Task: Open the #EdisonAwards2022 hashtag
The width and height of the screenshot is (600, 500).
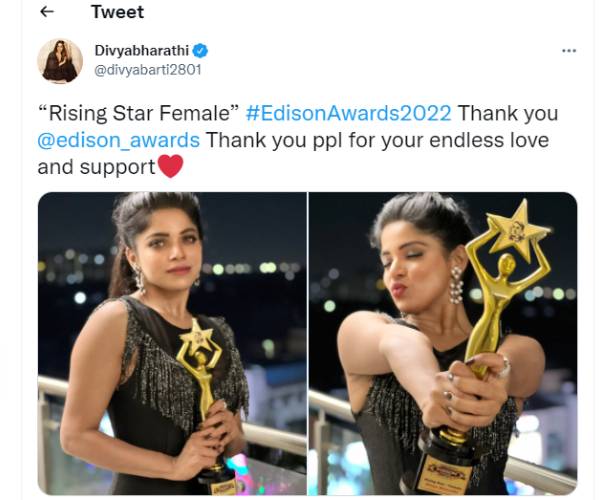Action: [348, 113]
